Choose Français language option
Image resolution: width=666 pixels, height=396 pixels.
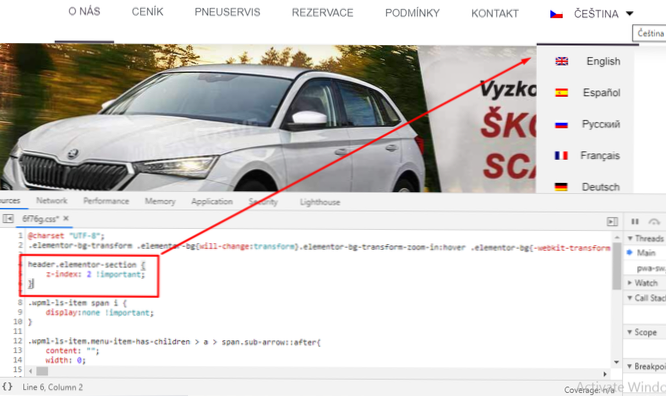[600, 156]
